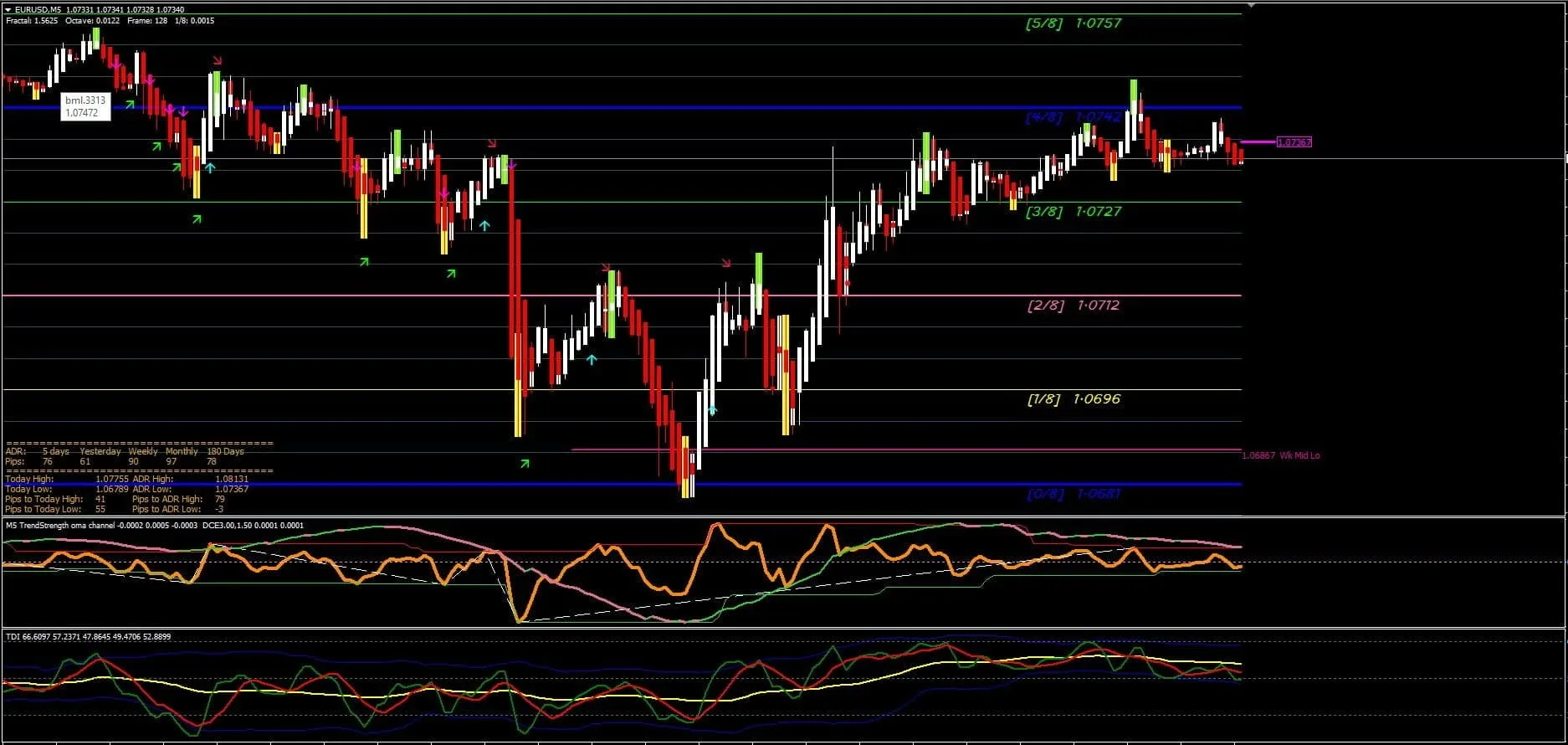
Task: Click the [5/8] 1.0757 level label
Action: coord(1073,23)
